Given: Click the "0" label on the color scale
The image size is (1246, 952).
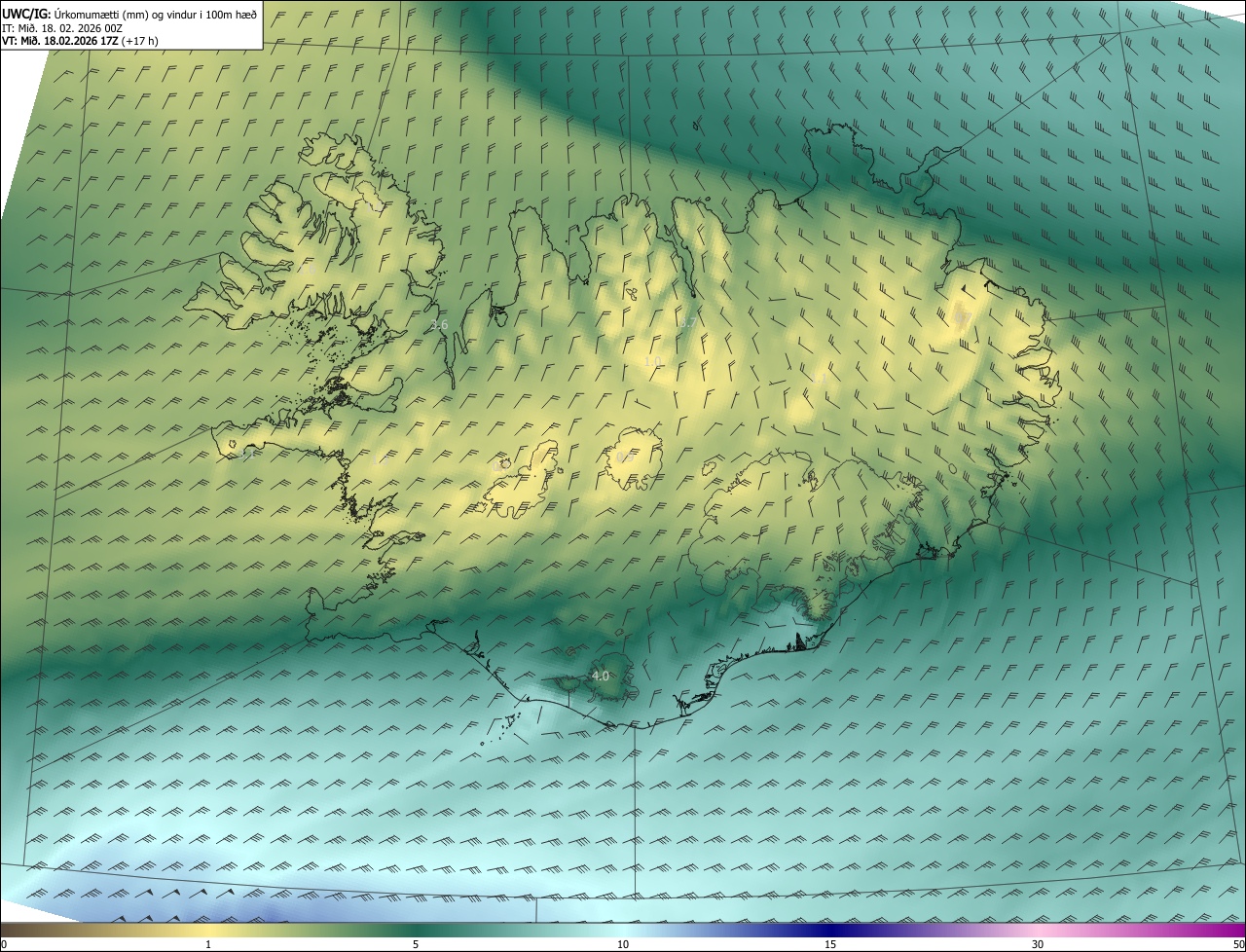Looking at the screenshot, I should 4,944.
